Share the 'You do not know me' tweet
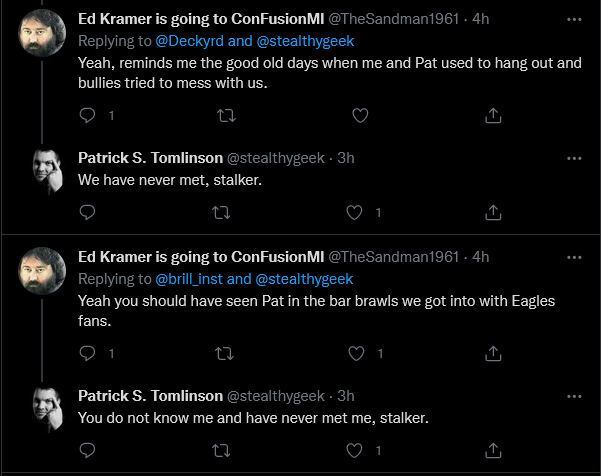The height and width of the screenshot is (476, 601). coord(493,450)
